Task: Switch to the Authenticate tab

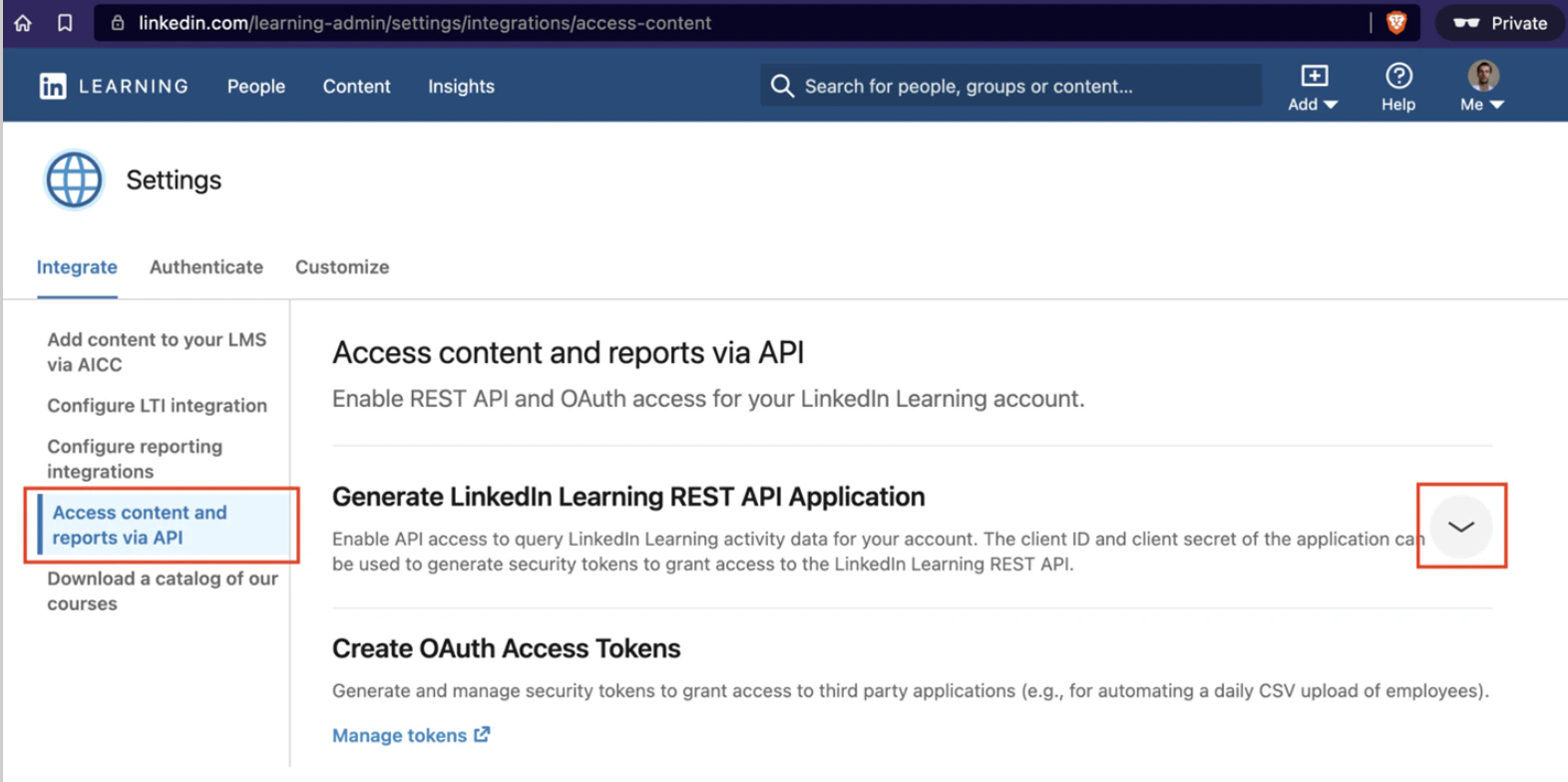Action: point(206,267)
